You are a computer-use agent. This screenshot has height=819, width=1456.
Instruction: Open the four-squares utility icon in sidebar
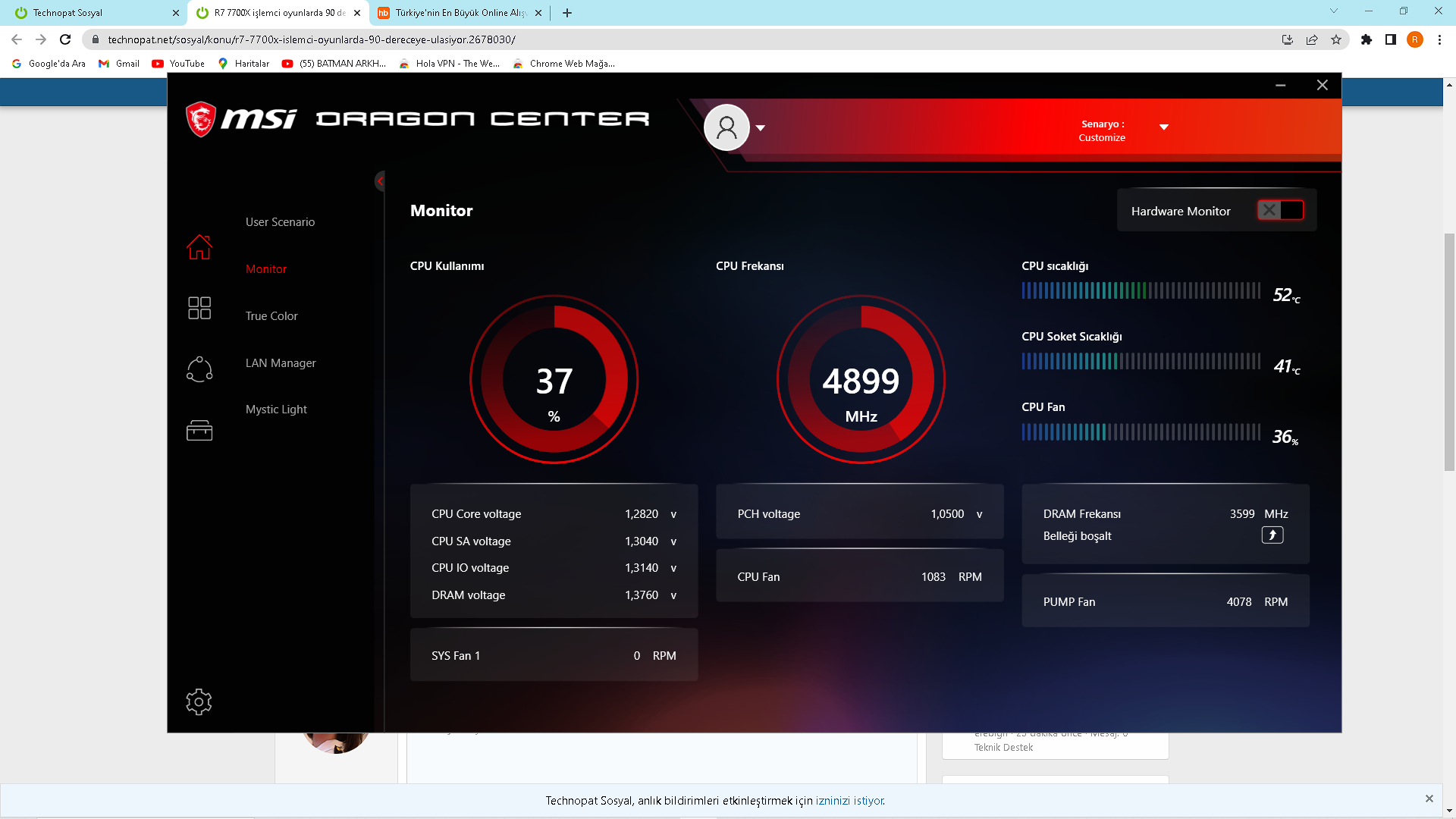coord(199,308)
